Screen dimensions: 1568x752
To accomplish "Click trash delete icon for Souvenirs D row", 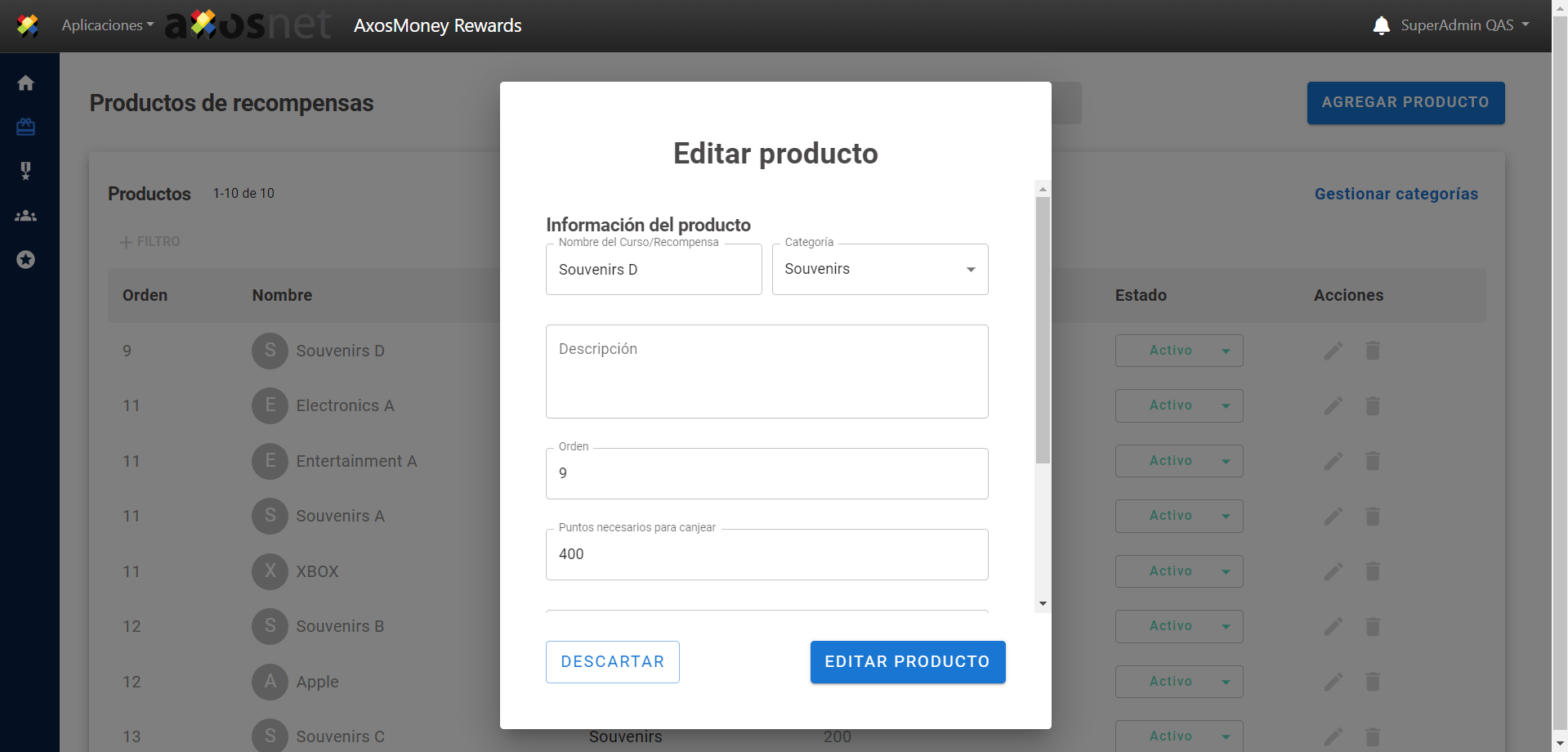I will [1373, 351].
